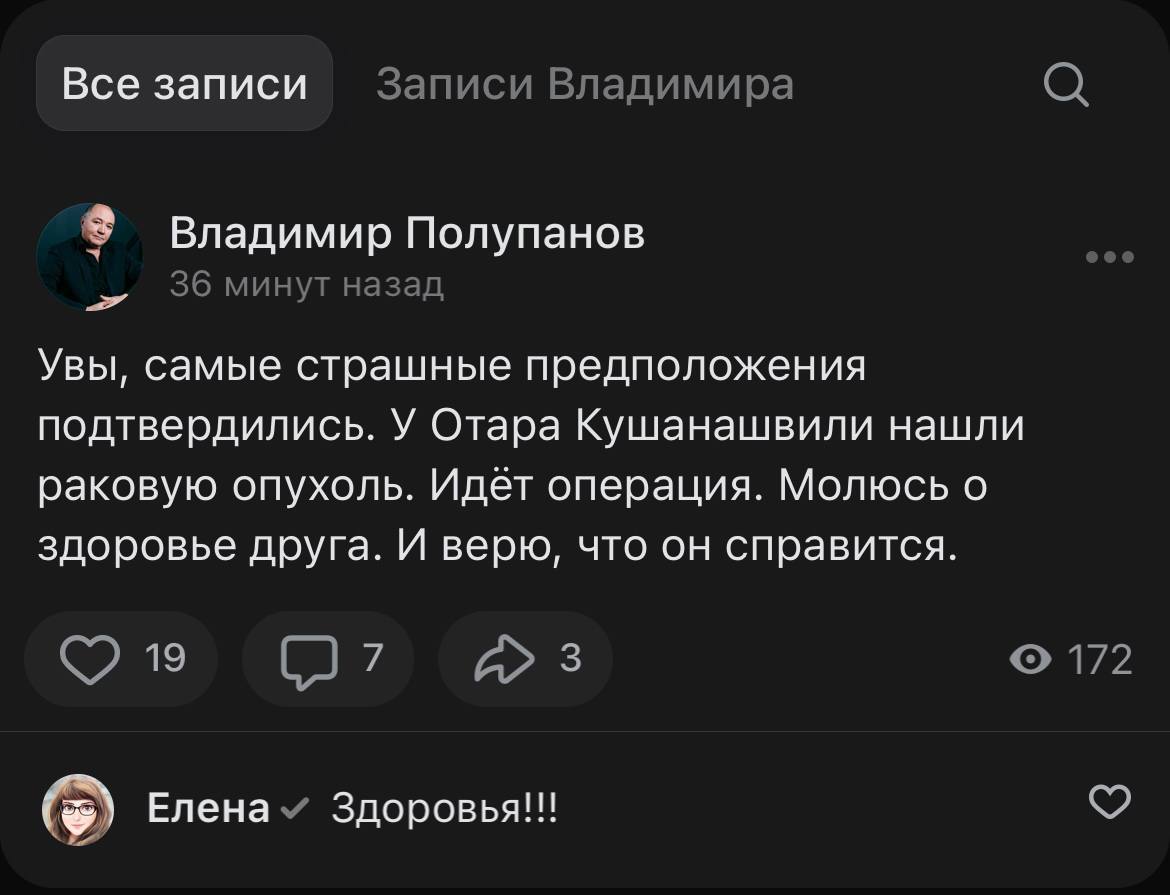Viewport: 1170px width, 895px height.
Task: Click the verified checkmark beside Elena
Action: click(297, 808)
